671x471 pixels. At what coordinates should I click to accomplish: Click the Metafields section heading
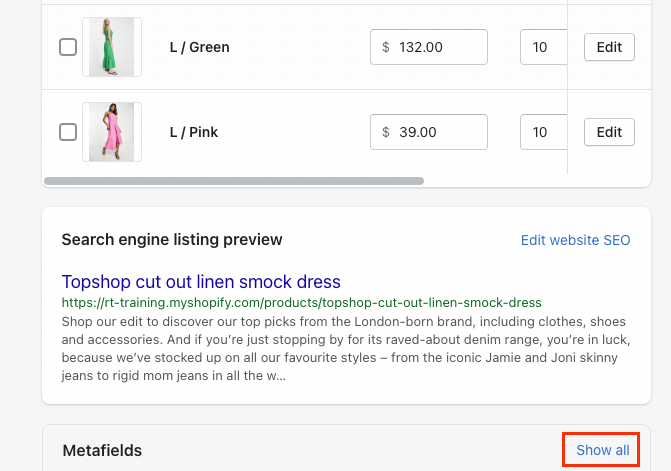point(102,450)
